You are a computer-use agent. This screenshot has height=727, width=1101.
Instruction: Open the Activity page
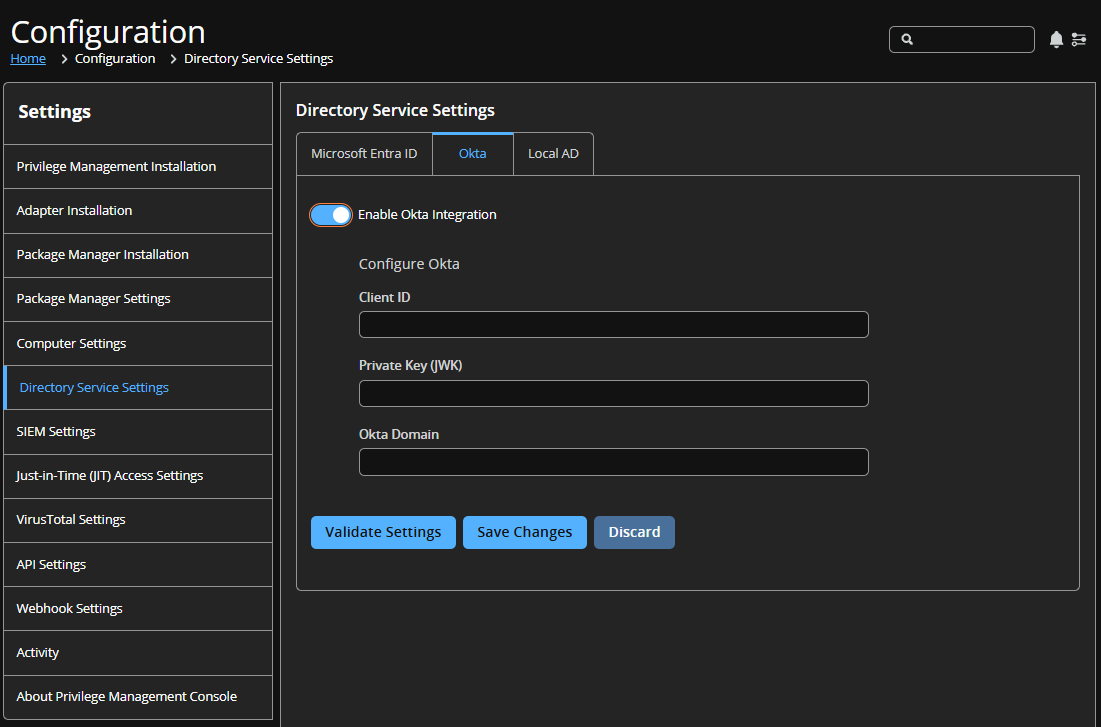[138, 653]
